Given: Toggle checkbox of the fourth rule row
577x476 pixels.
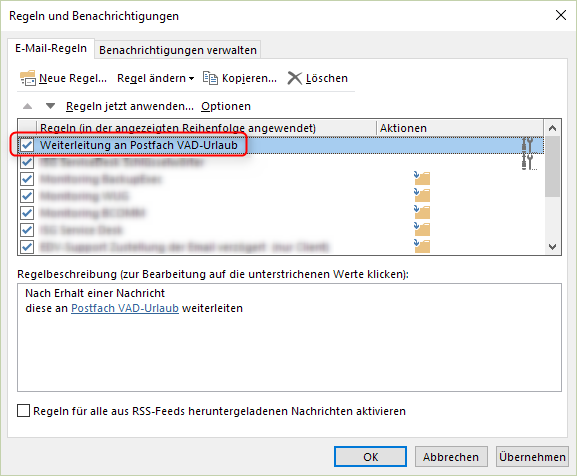Looking at the screenshot, I should coord(27,196).
